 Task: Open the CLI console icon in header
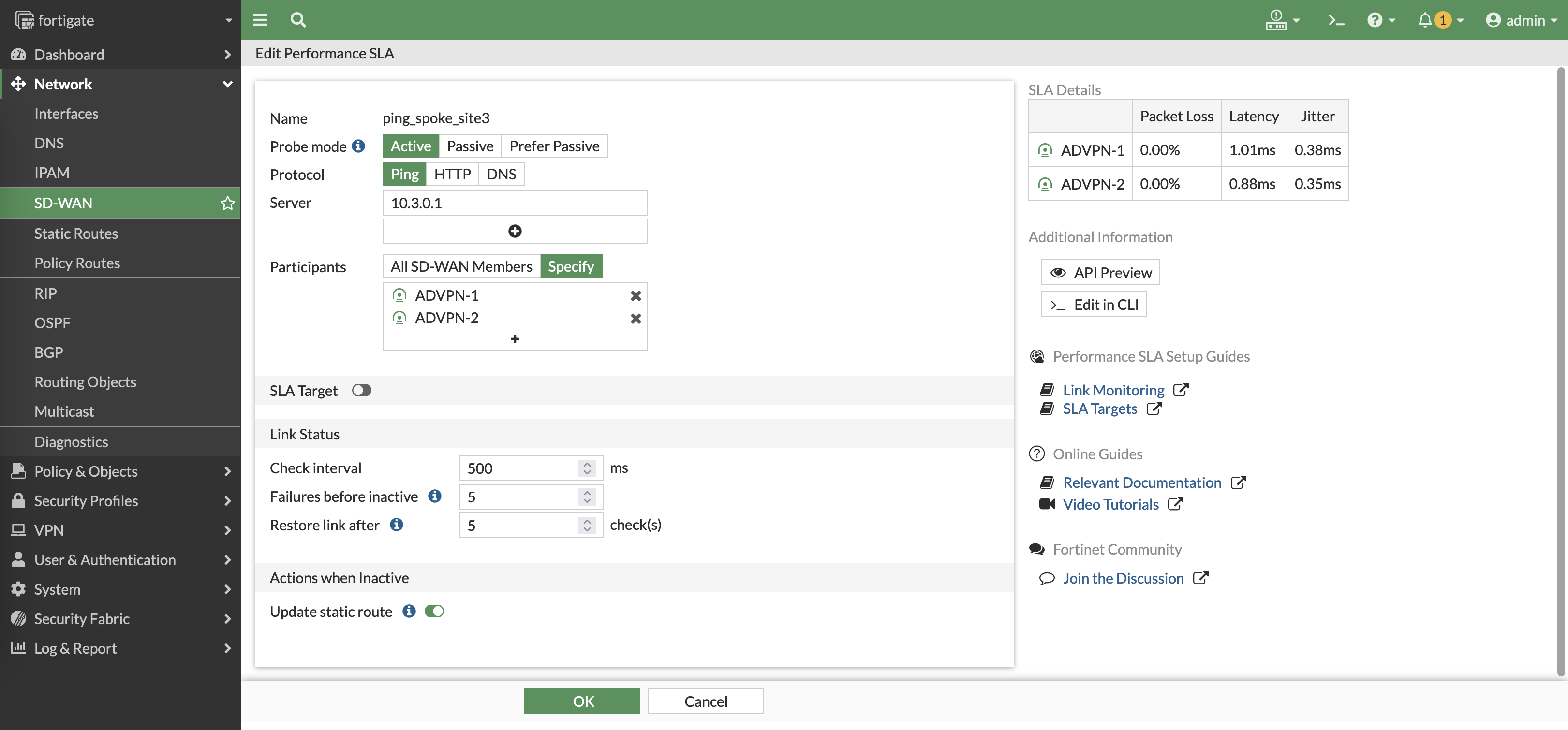pos(1336,20)
